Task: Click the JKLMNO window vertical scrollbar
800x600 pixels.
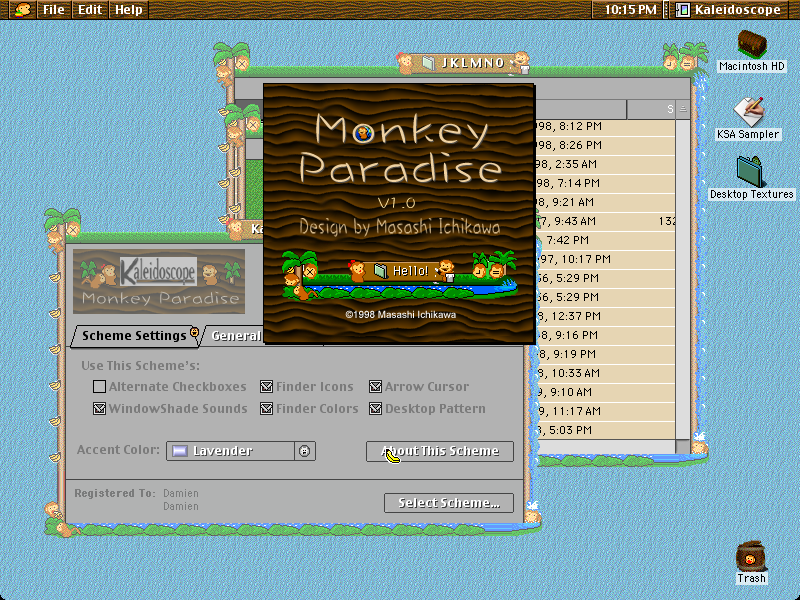Action: pyautogui.click(x=683, y=280)
